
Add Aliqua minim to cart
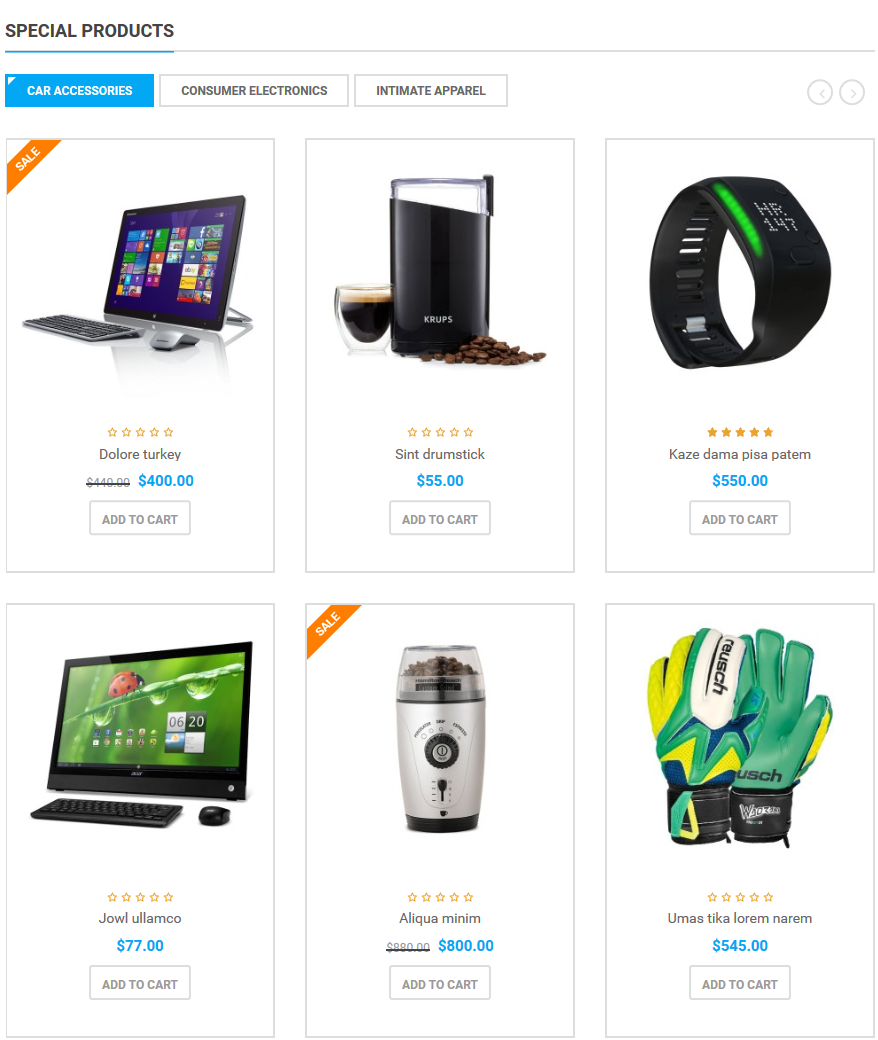(440, 983)
